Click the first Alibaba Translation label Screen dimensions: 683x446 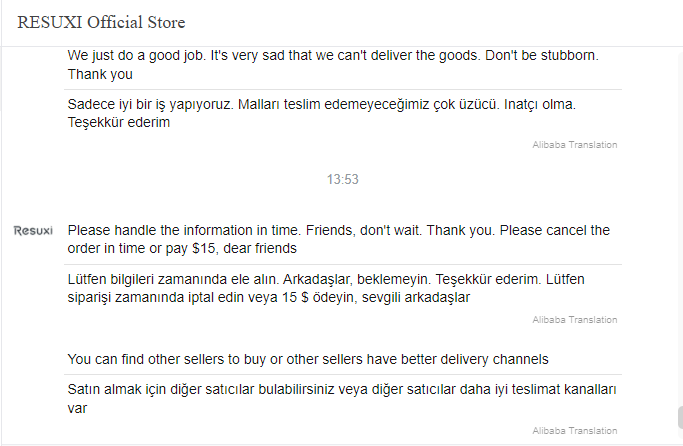[575, 145]
